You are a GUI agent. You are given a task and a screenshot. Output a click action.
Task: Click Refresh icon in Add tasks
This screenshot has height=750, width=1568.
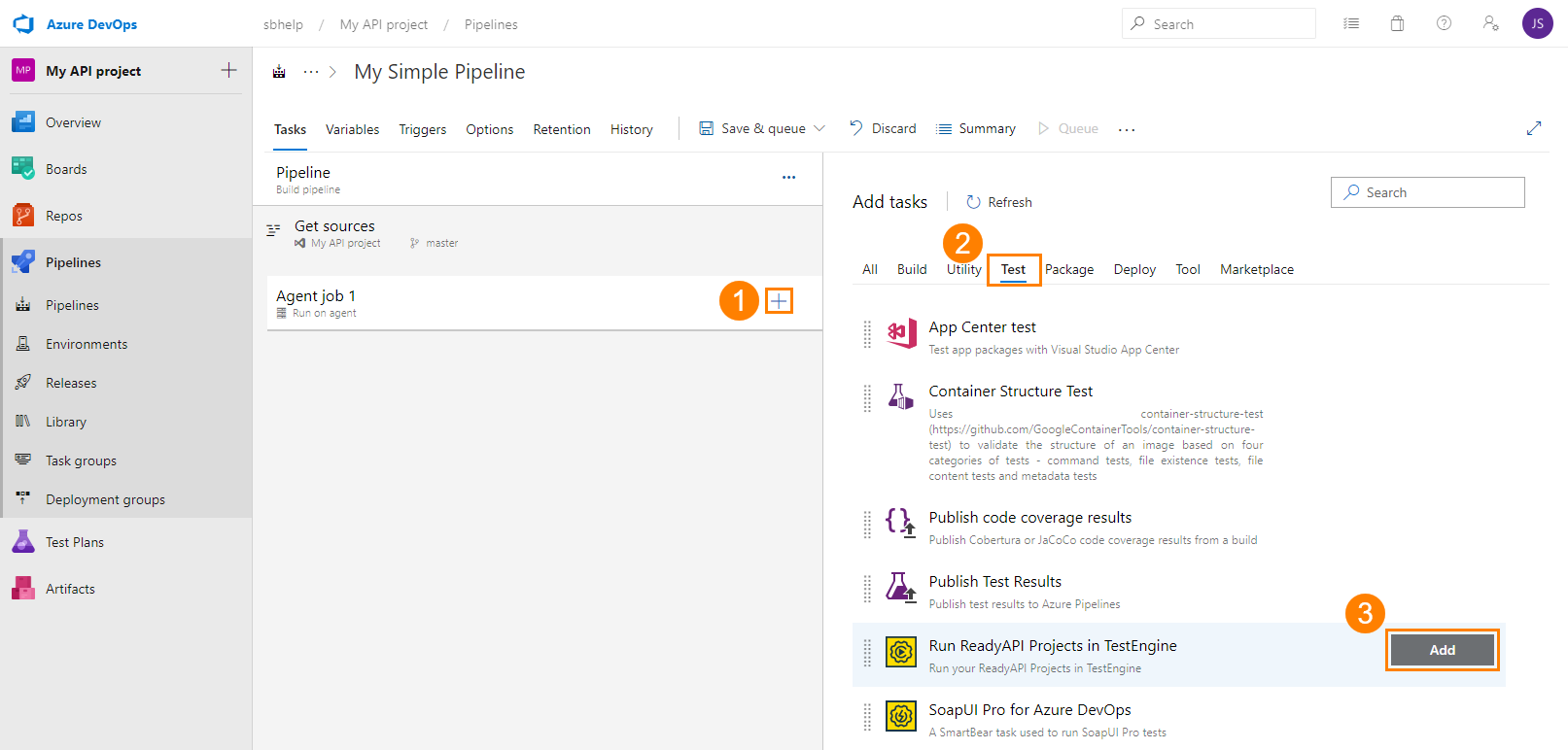[973, 202]
